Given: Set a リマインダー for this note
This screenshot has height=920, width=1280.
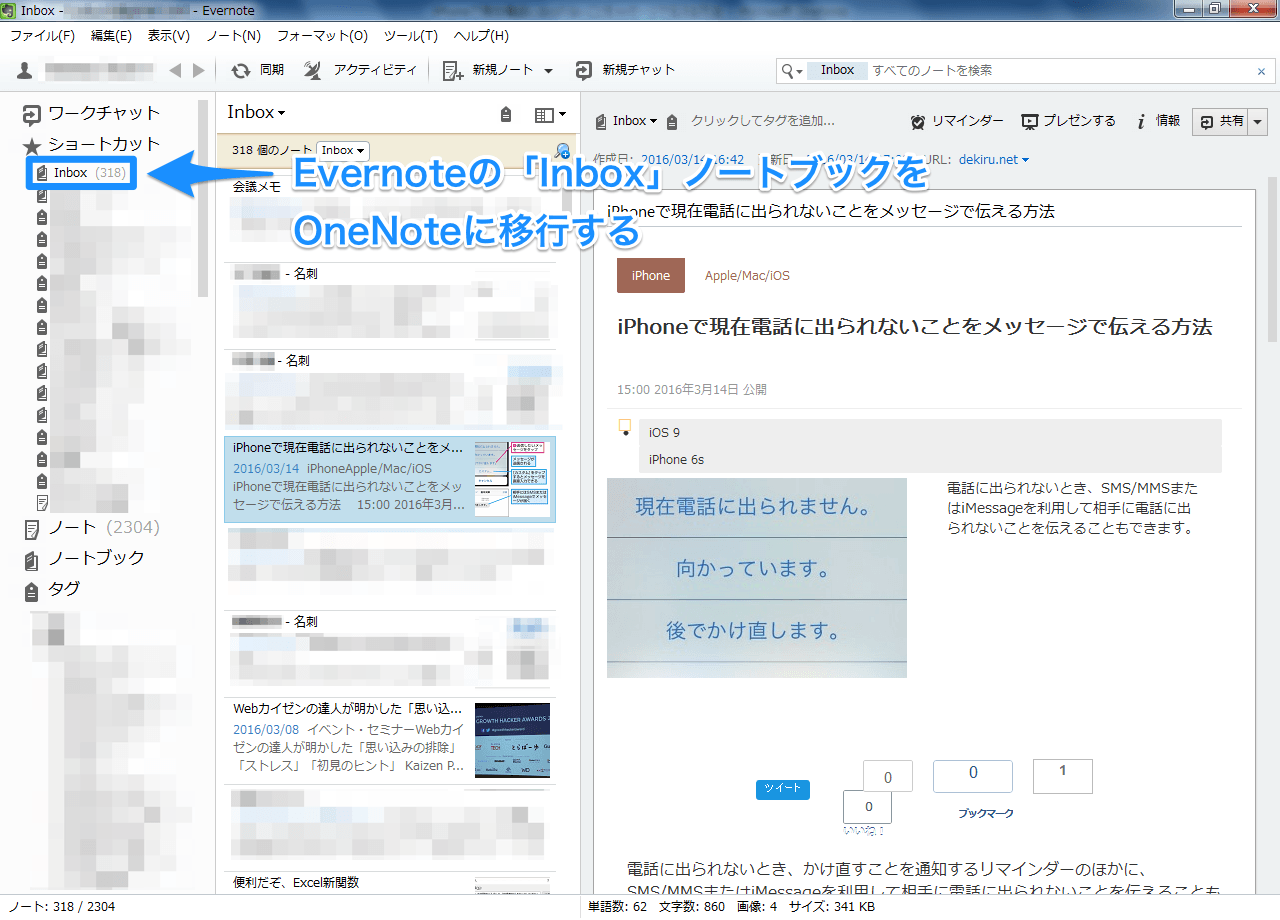Looking at the screenshot, I should coord(957,121).
